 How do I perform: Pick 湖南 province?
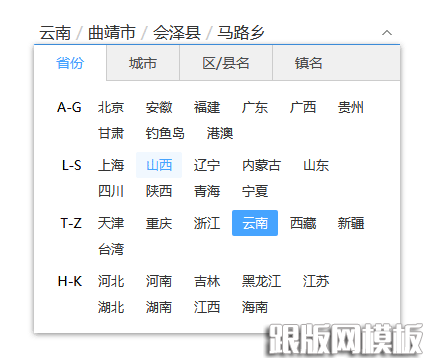159,307
